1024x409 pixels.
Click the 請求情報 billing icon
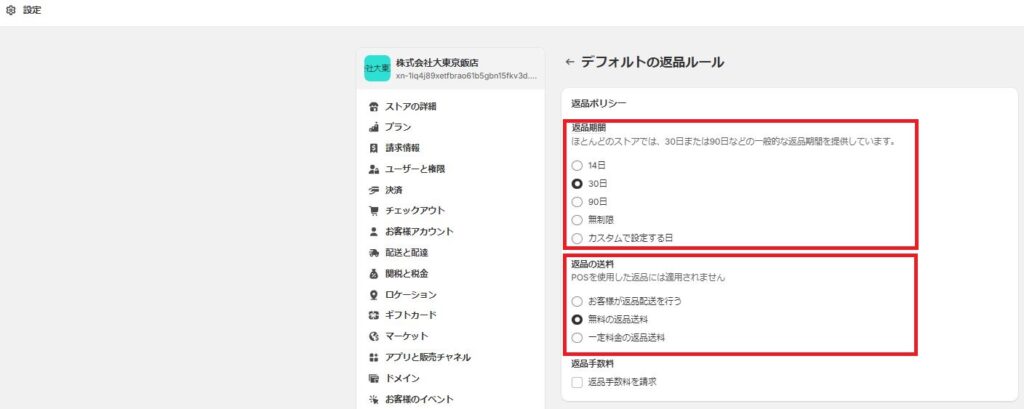[374, 148]
